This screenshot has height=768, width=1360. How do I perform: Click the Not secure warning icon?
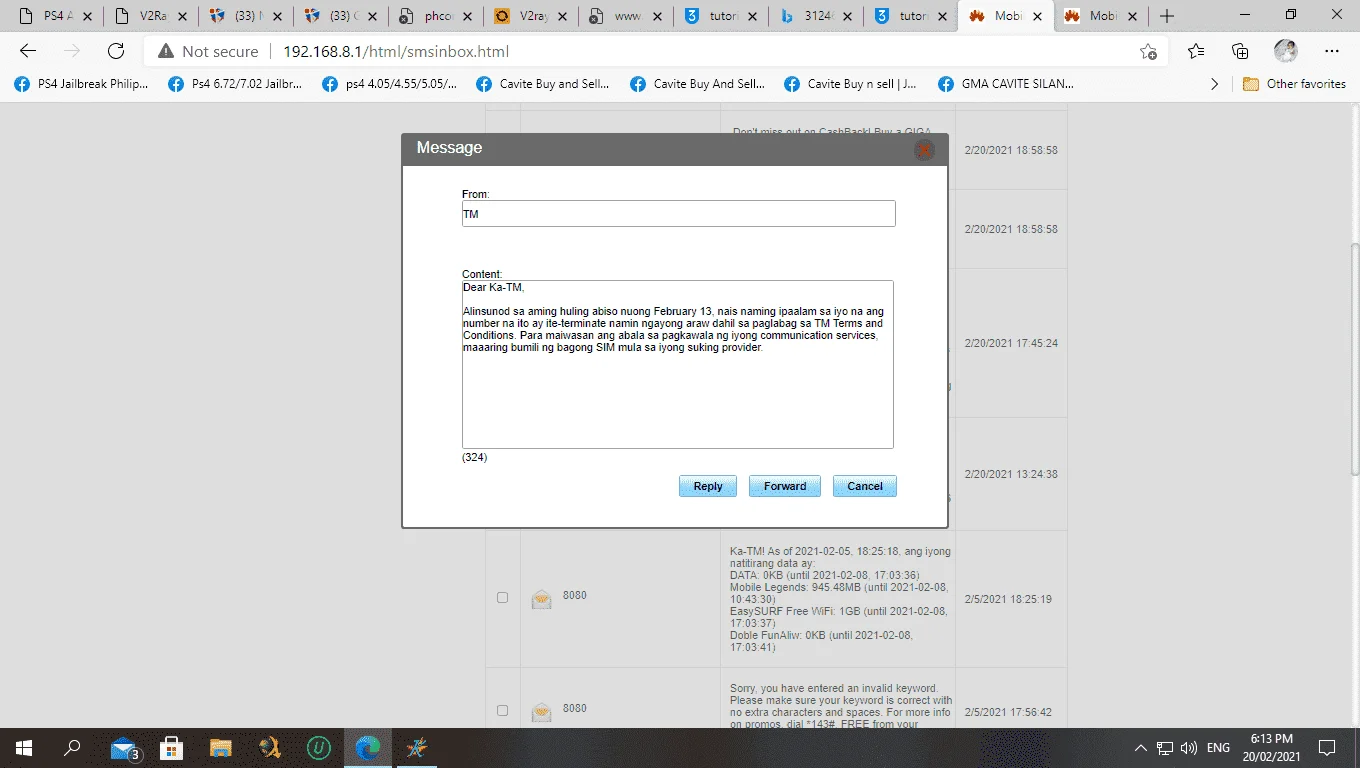[x=166, y=51]
